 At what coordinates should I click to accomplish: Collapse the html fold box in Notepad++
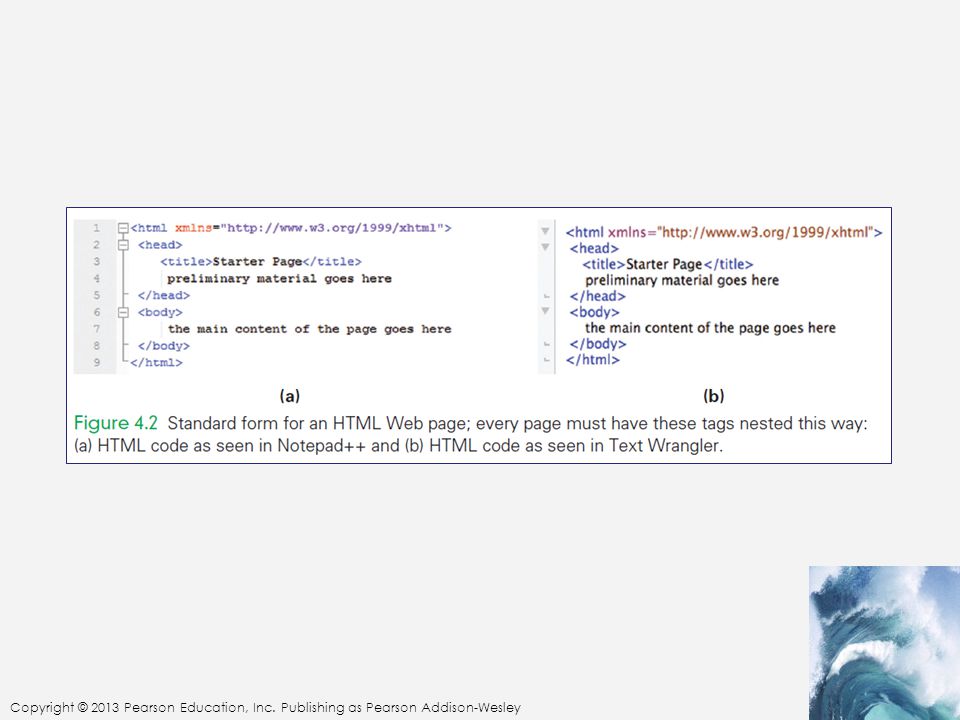tap(123, 228)
